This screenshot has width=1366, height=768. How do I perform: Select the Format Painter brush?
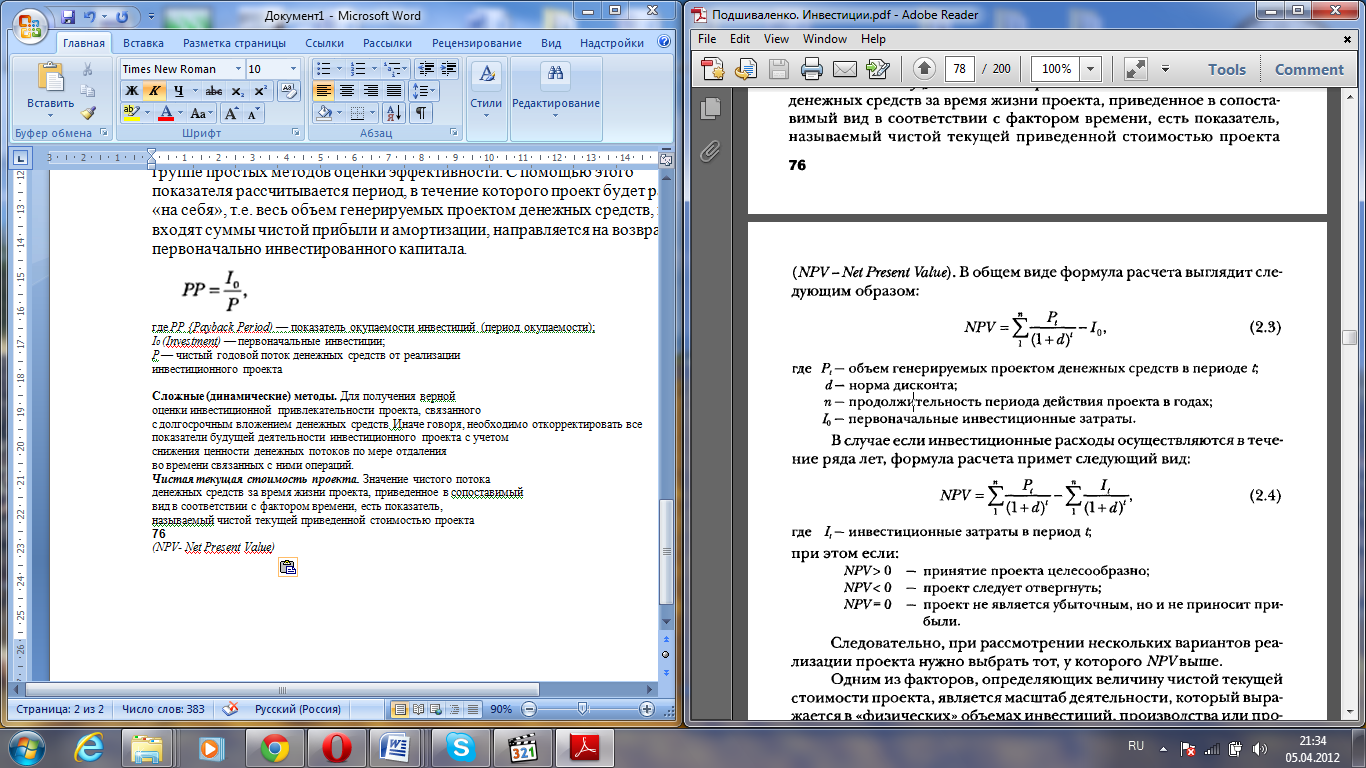(88, 114)
